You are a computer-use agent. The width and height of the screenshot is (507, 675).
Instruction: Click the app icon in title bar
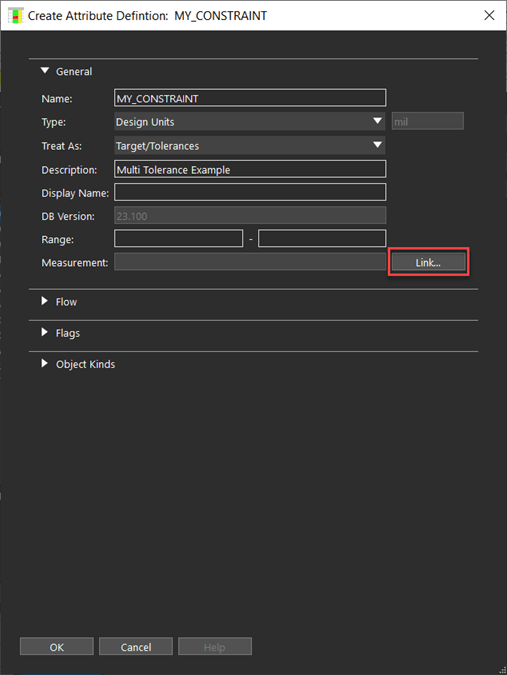pos(15,16)
